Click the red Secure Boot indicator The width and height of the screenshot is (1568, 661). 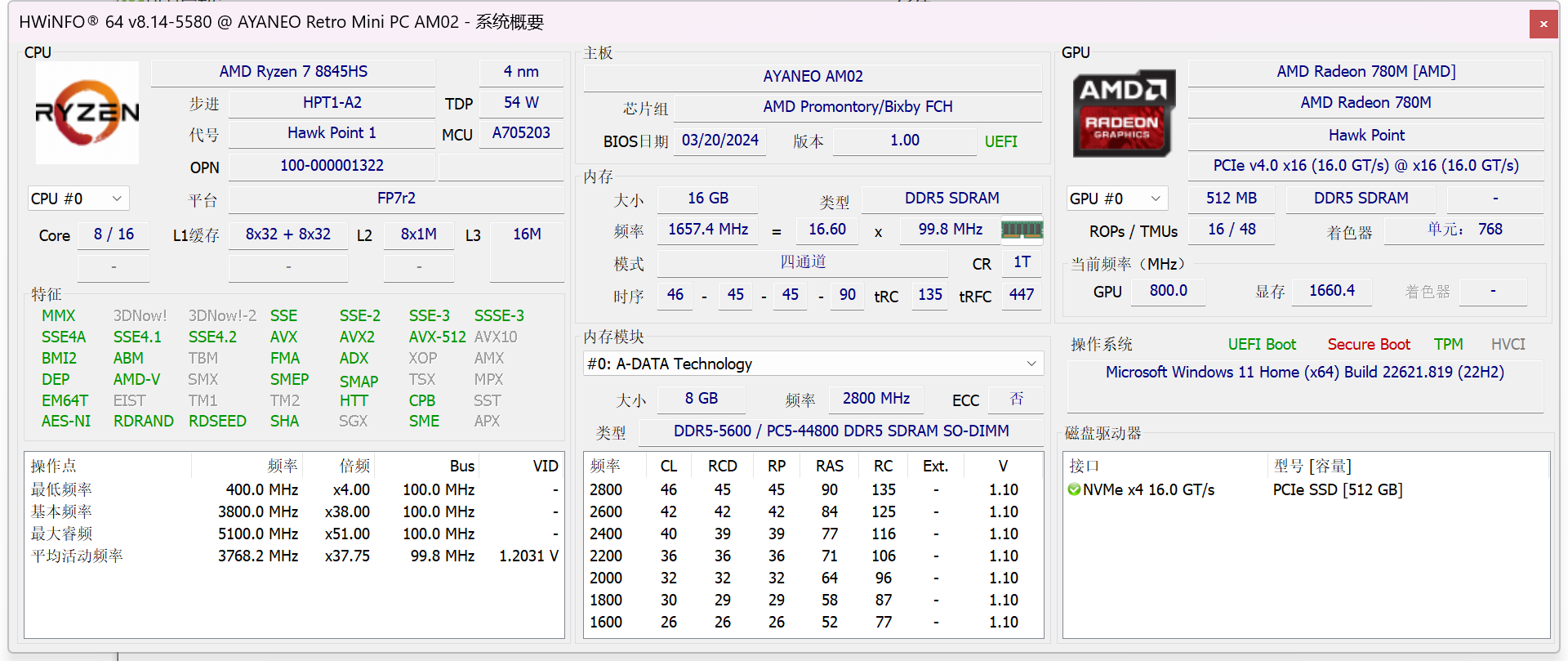coord(1369,344)
